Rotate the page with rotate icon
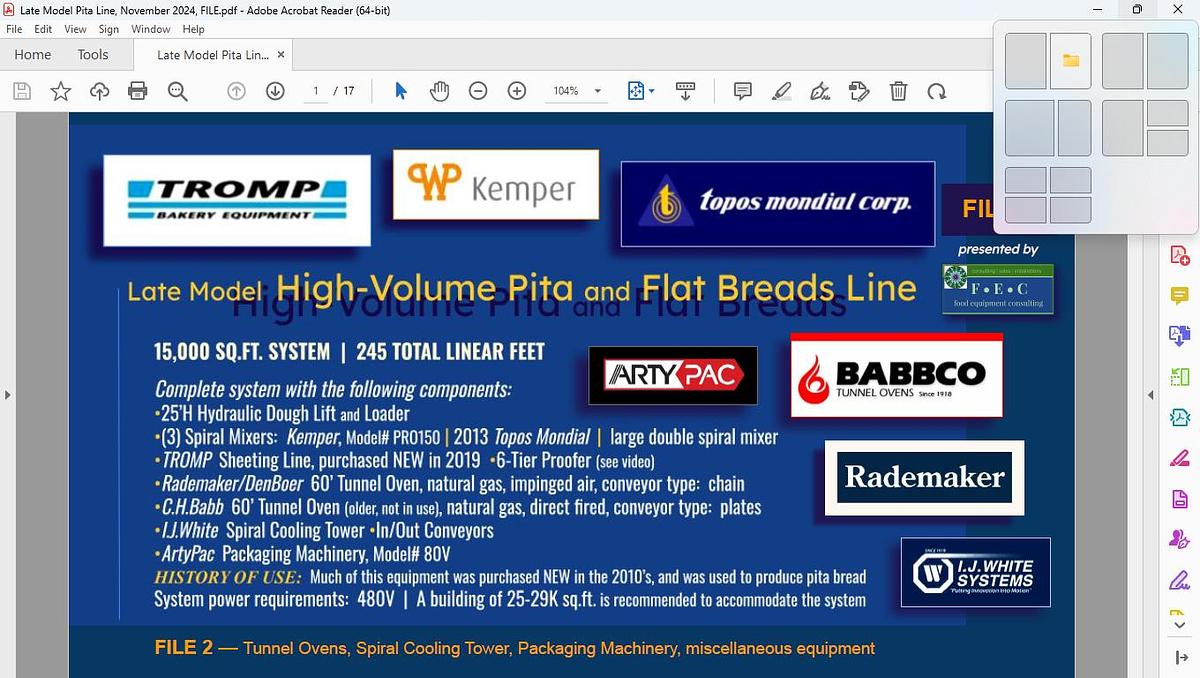 click(937, 91)
